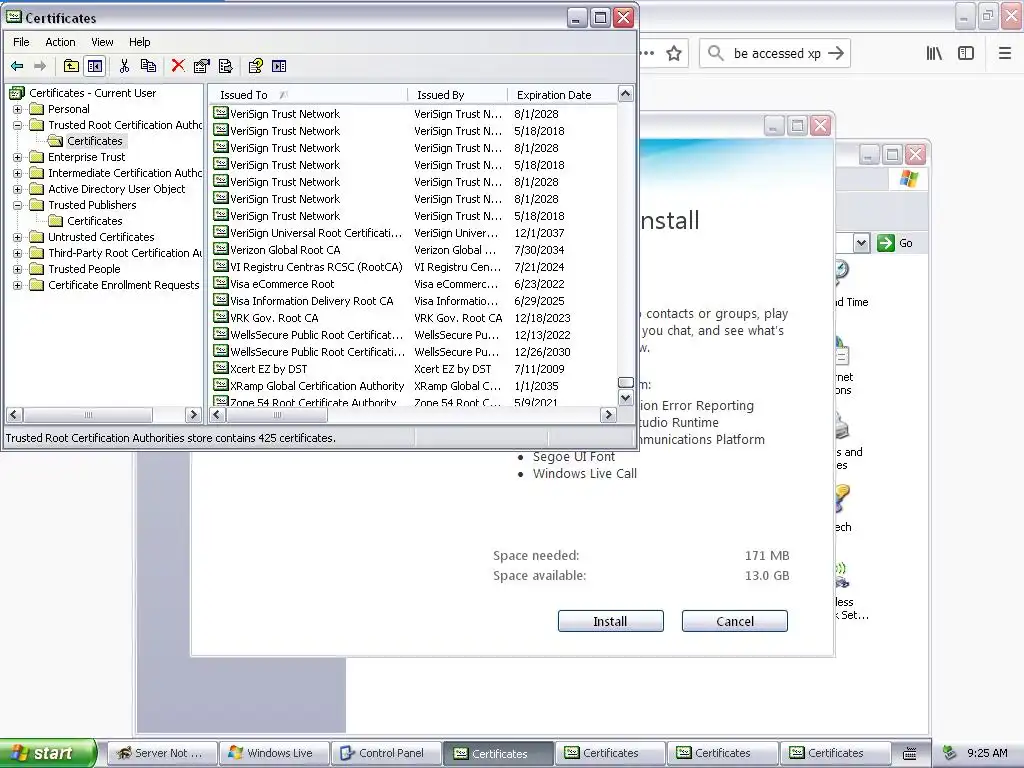Viewport: 1024px width, 768px height.
Task: Select Certificates under Trusted Publishers
Action: (95, 221)
